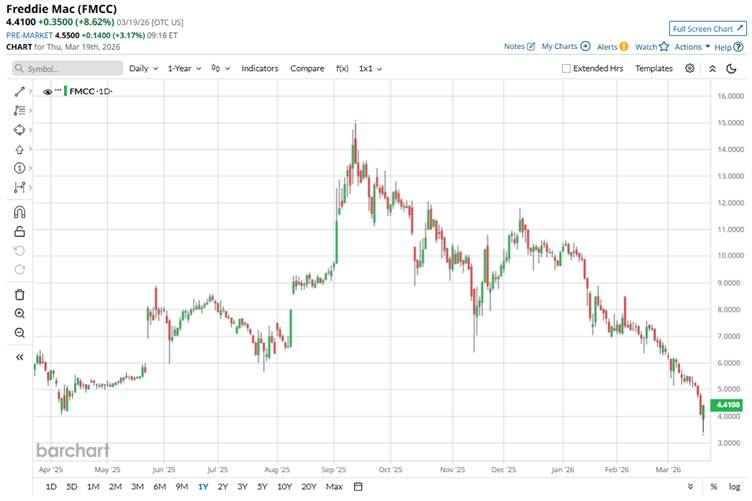Screen dimensions: 752x501
Task: Toggle log scale on price axis
Action: tap(735, 486)
